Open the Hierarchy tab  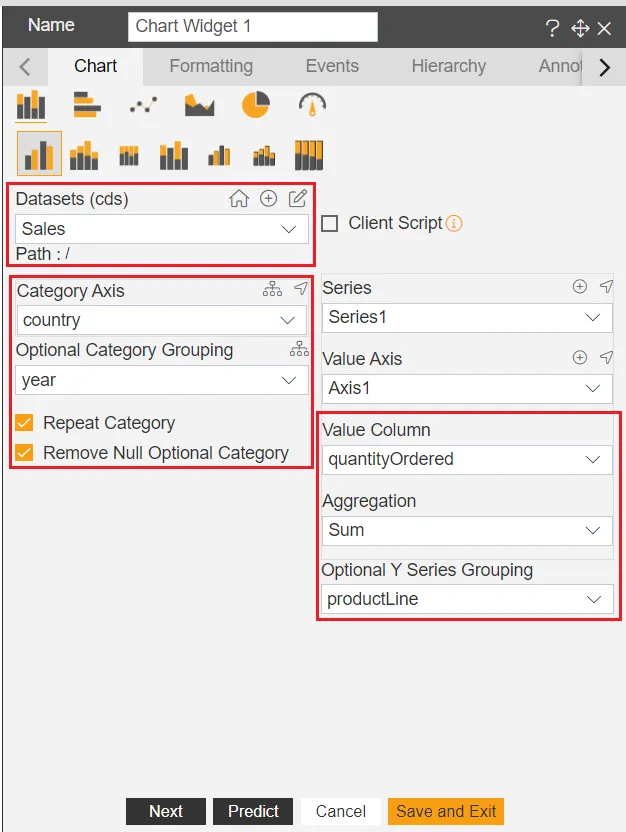coord(449,66)
